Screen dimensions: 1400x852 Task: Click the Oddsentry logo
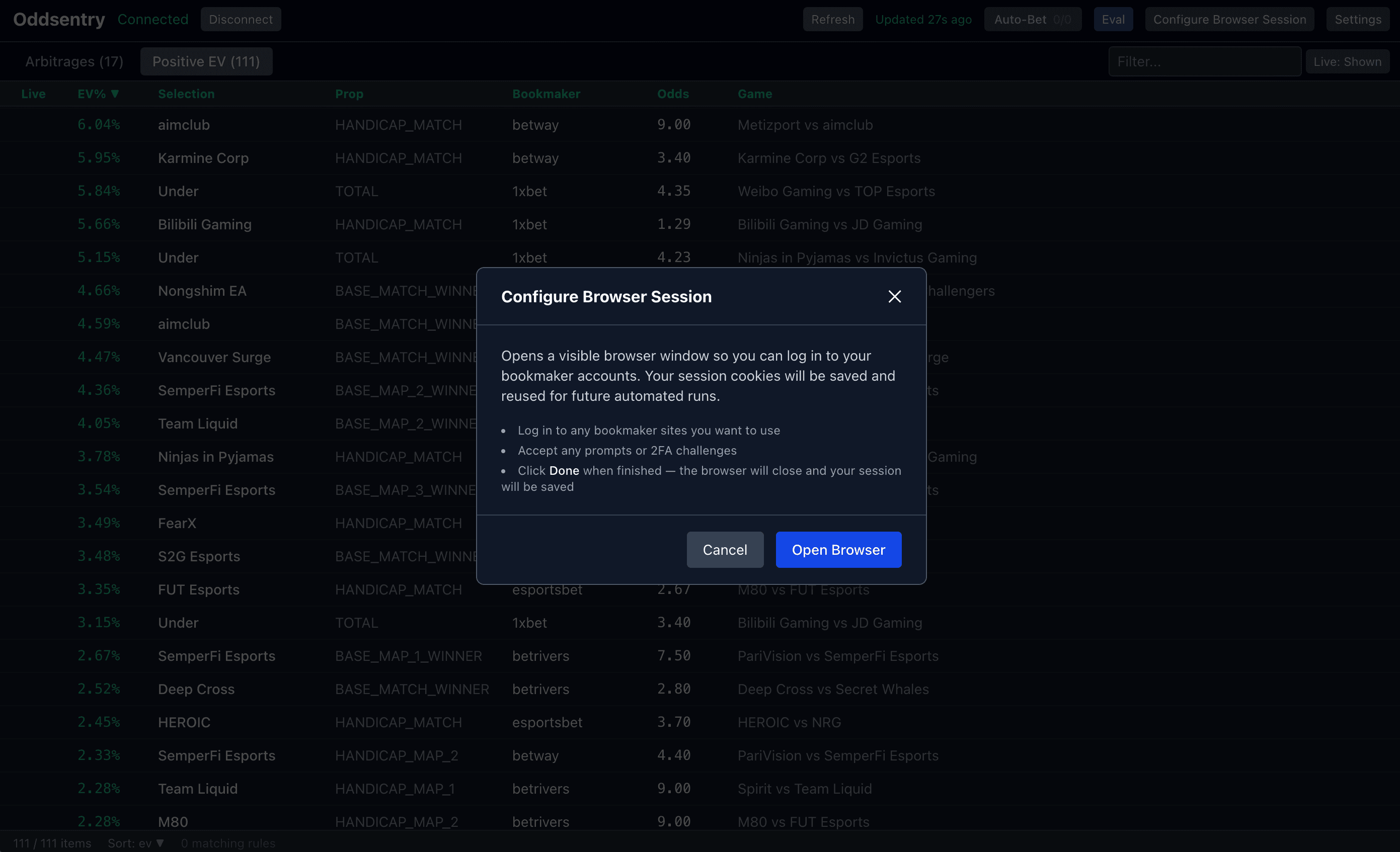pos(58,19)
